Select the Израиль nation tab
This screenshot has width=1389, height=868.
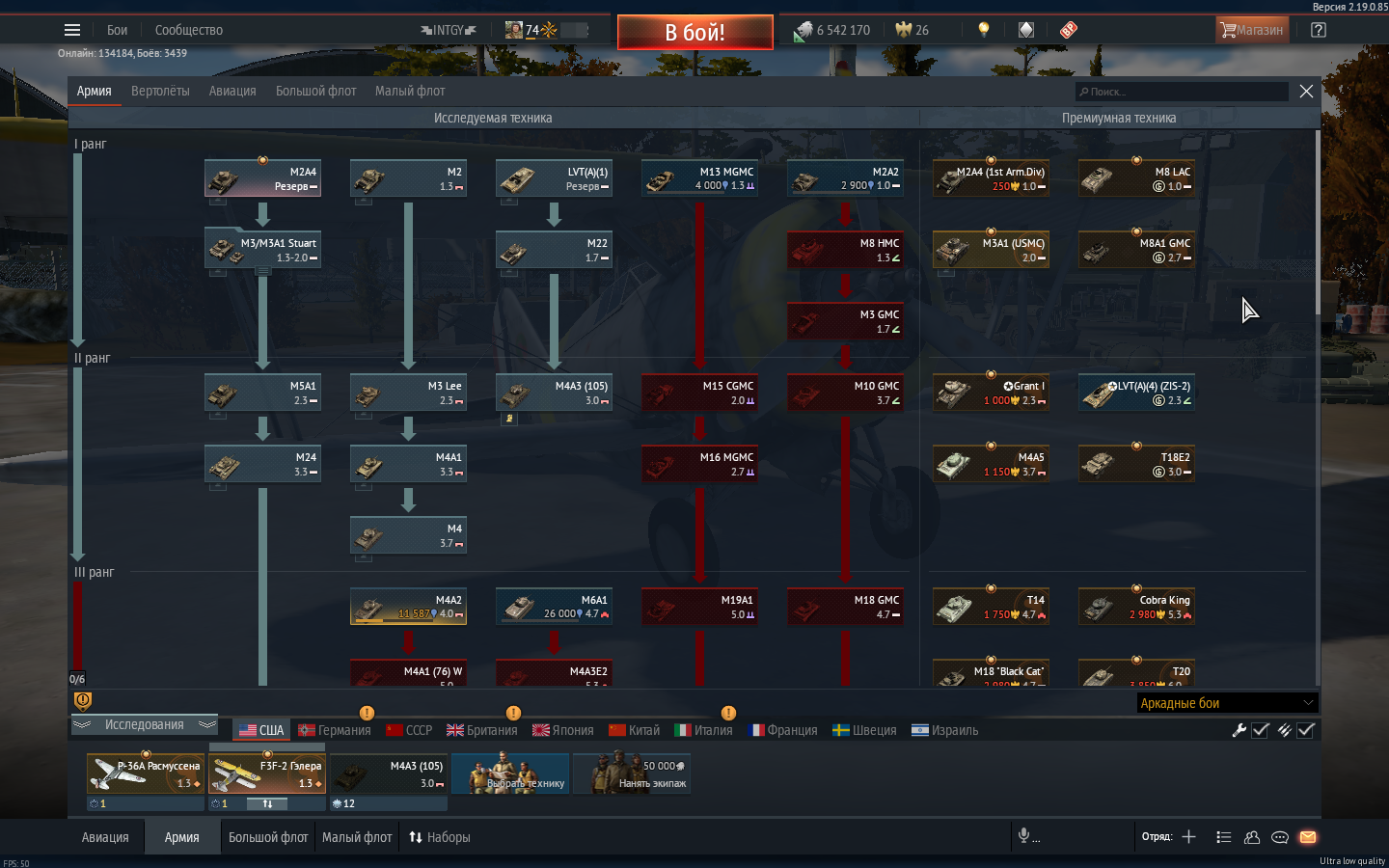[945, 730]
